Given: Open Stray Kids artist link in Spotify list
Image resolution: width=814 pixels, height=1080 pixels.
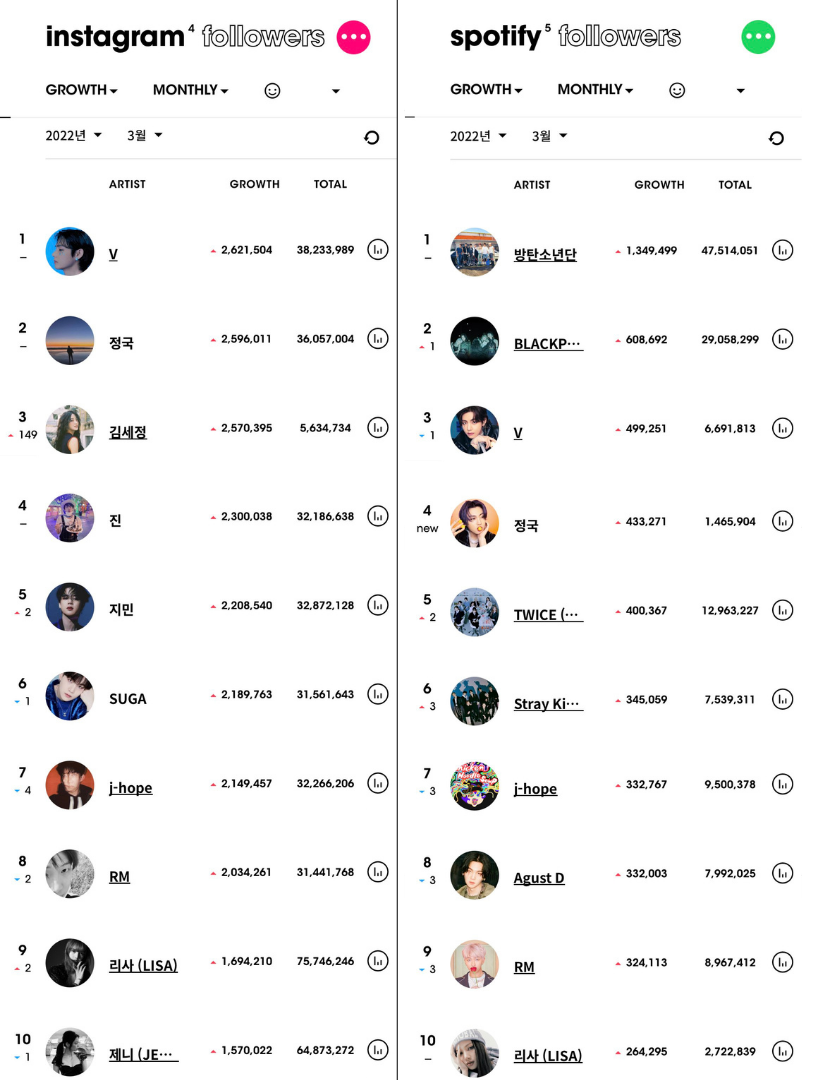Looking at the screenshot, I should [x=548, y=704].
